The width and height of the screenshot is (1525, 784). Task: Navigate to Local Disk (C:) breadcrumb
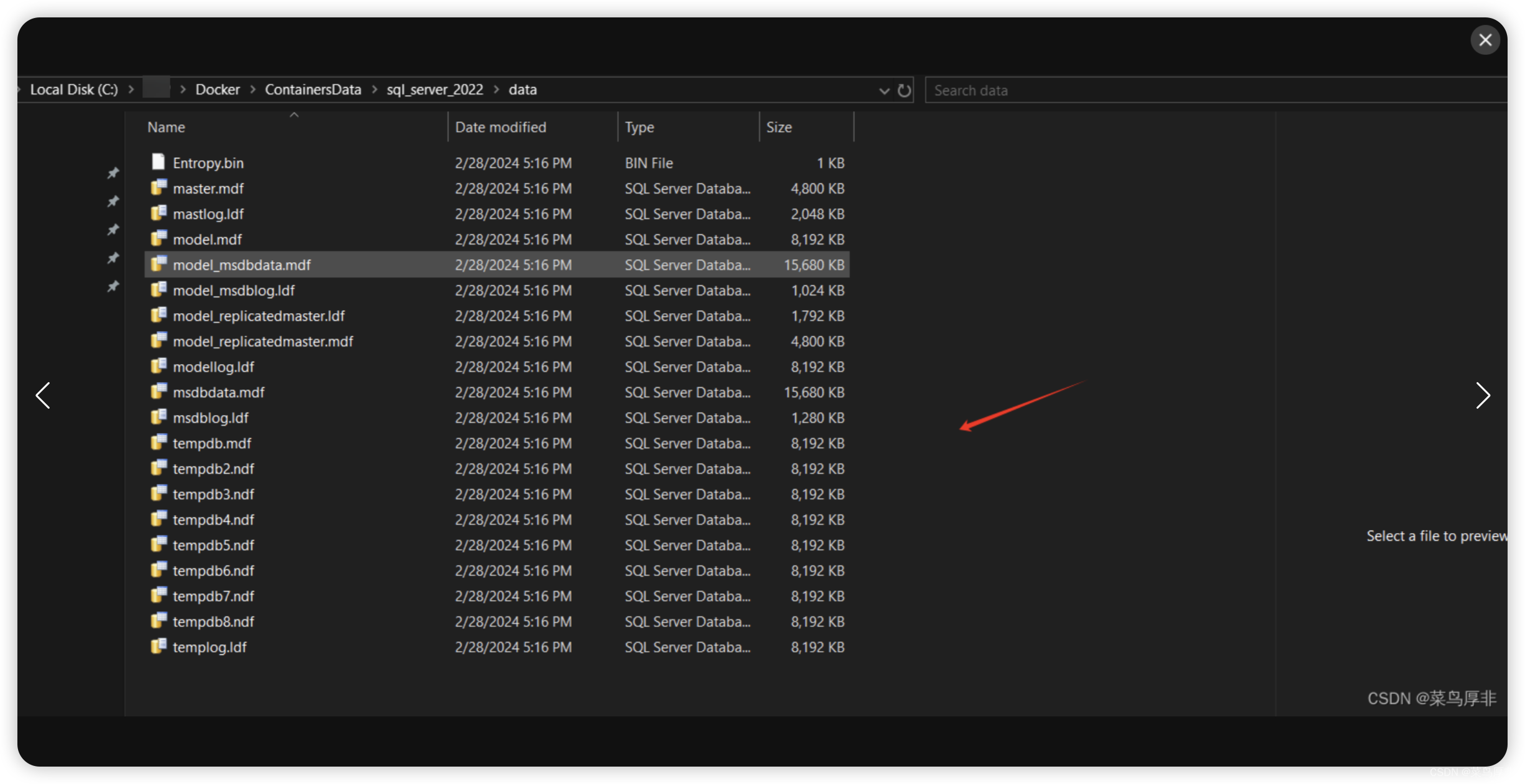(x=74, y=89)
